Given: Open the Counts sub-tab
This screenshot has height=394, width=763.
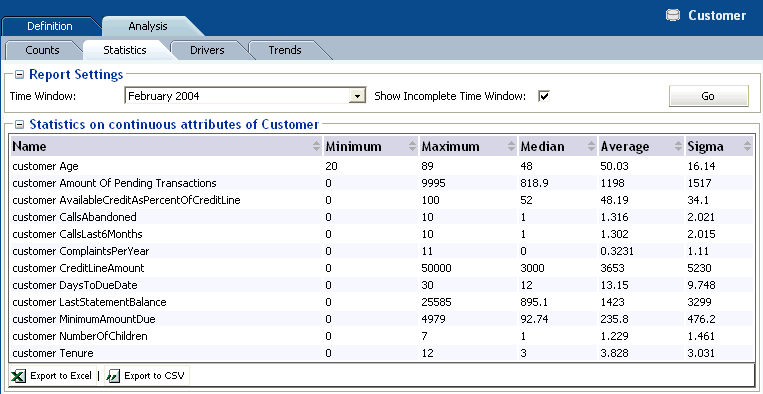Looking at the screenshot, I should coord(42,50).
